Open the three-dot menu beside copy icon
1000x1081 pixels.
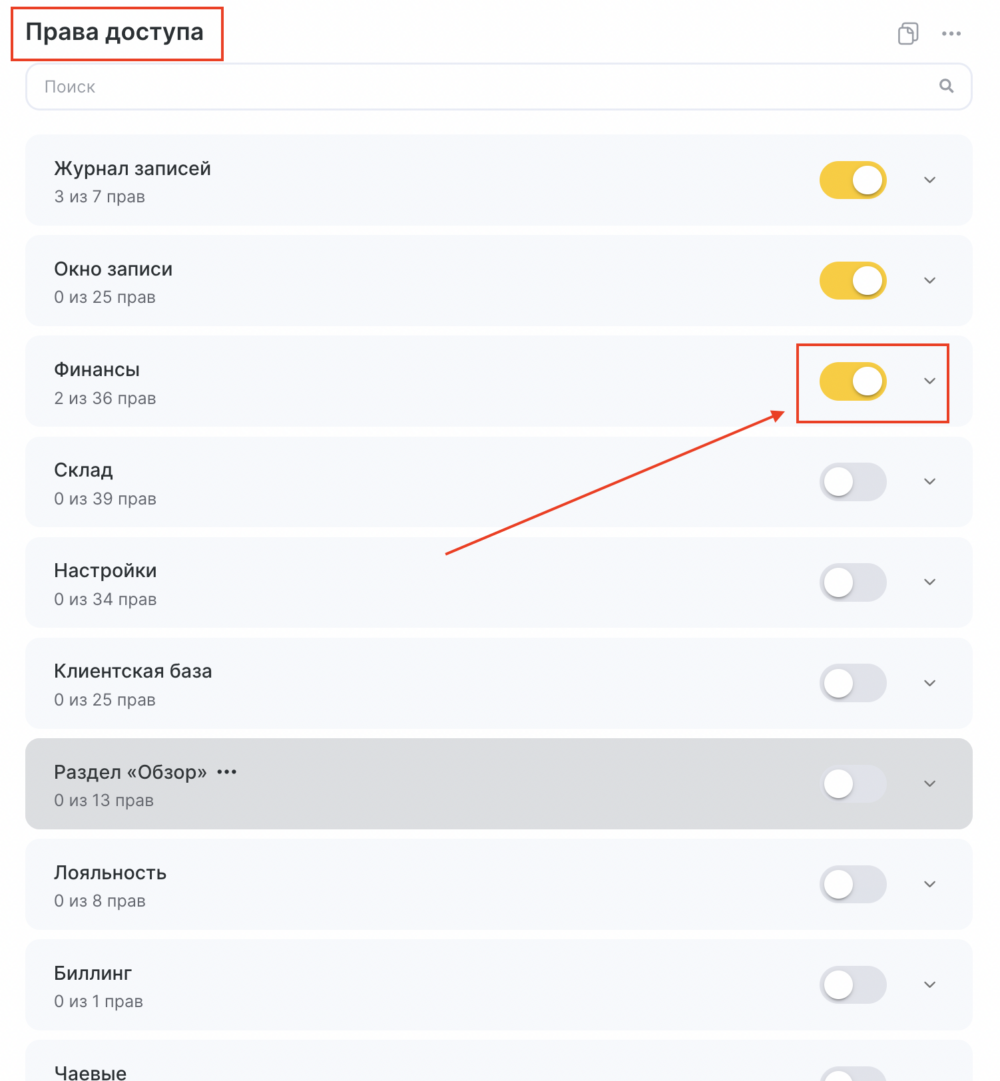point(951,33)
